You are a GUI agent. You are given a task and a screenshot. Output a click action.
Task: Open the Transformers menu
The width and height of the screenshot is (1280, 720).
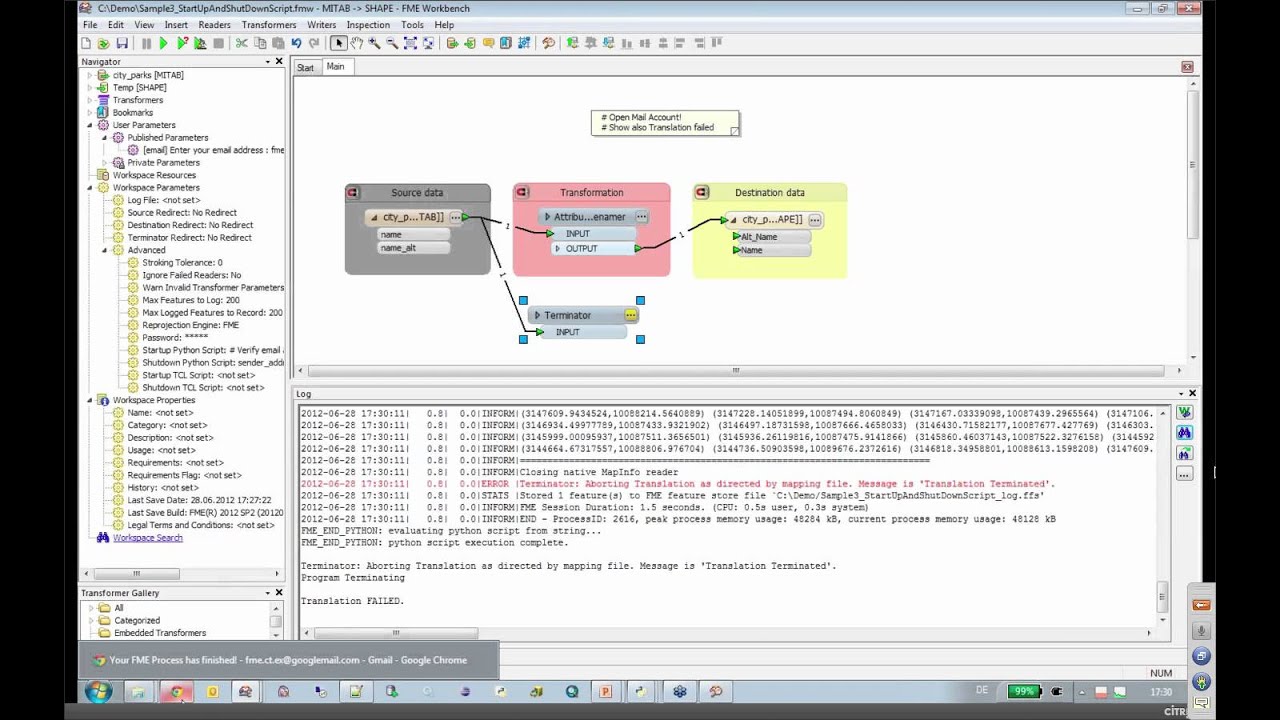point(269,24)
